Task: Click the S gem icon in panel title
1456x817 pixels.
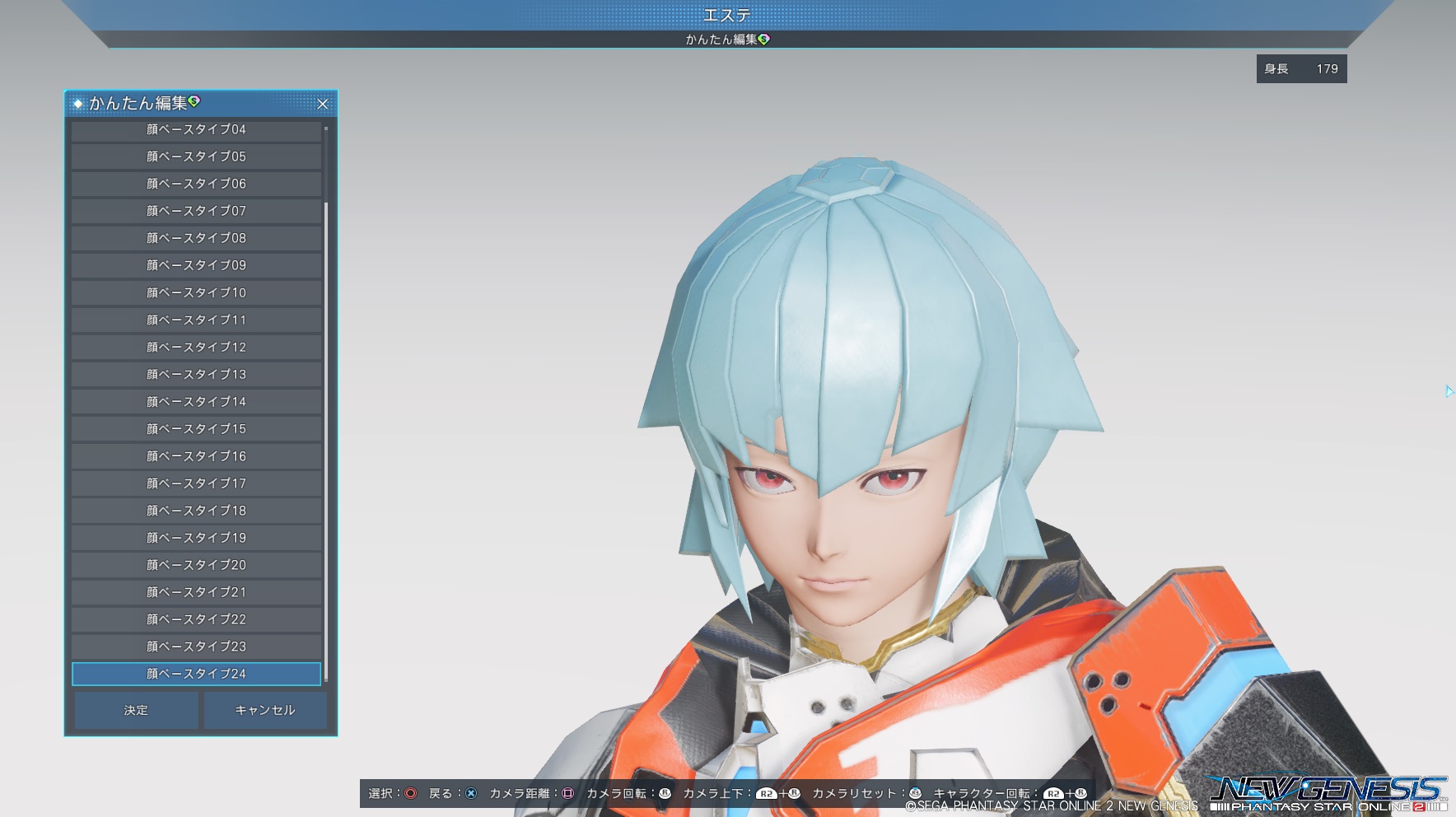Action: point(194,101)
